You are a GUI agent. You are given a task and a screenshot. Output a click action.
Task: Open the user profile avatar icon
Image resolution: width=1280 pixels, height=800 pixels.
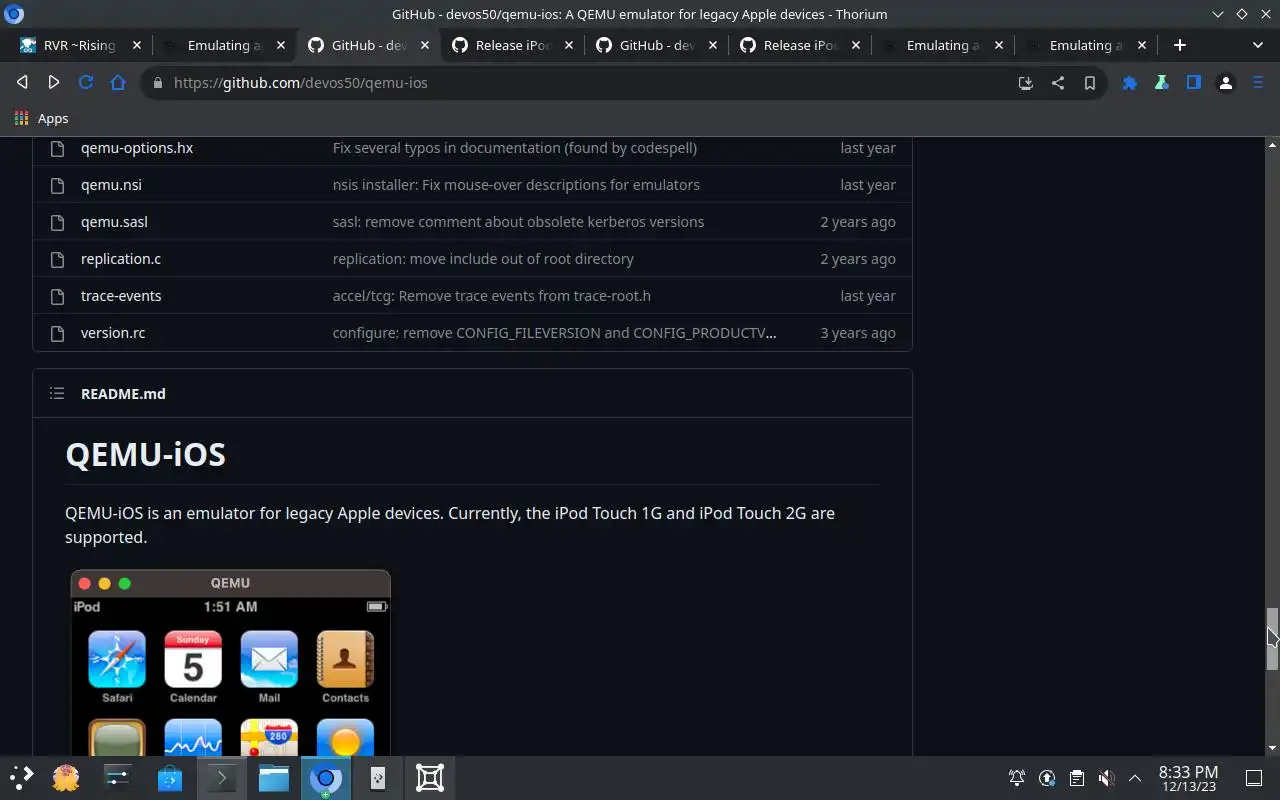point(1226,83)
